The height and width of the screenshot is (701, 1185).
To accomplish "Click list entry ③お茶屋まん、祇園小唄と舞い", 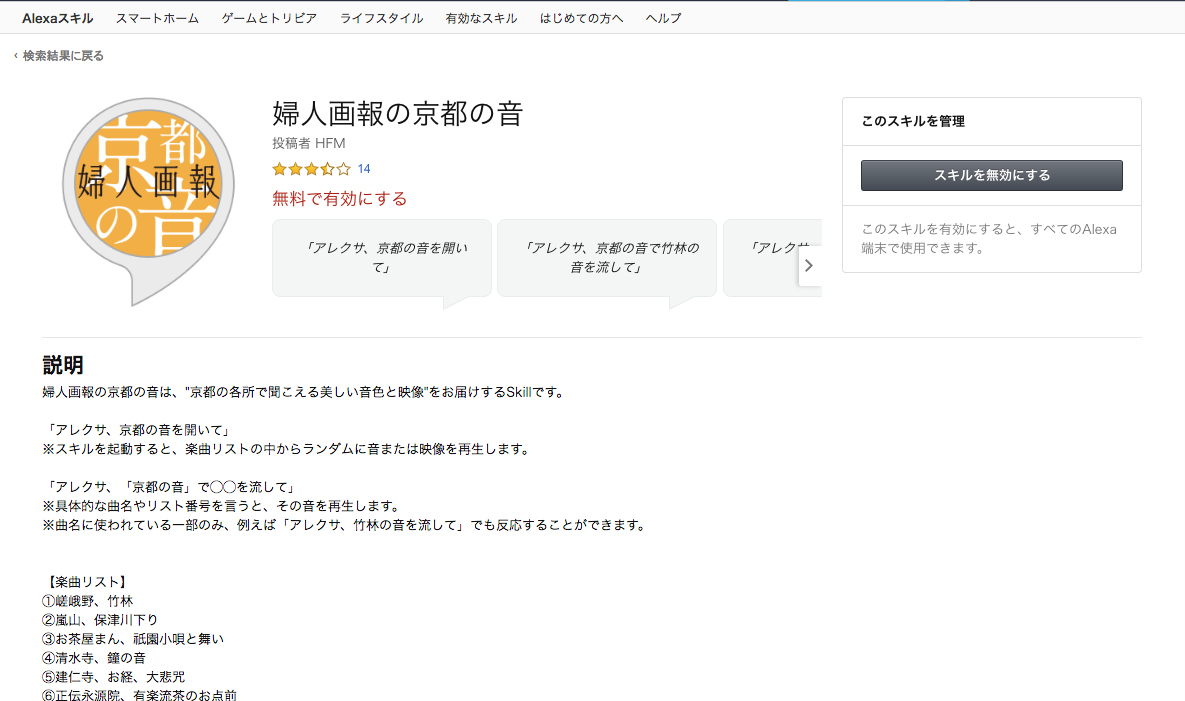I will [x=133, y=639].
